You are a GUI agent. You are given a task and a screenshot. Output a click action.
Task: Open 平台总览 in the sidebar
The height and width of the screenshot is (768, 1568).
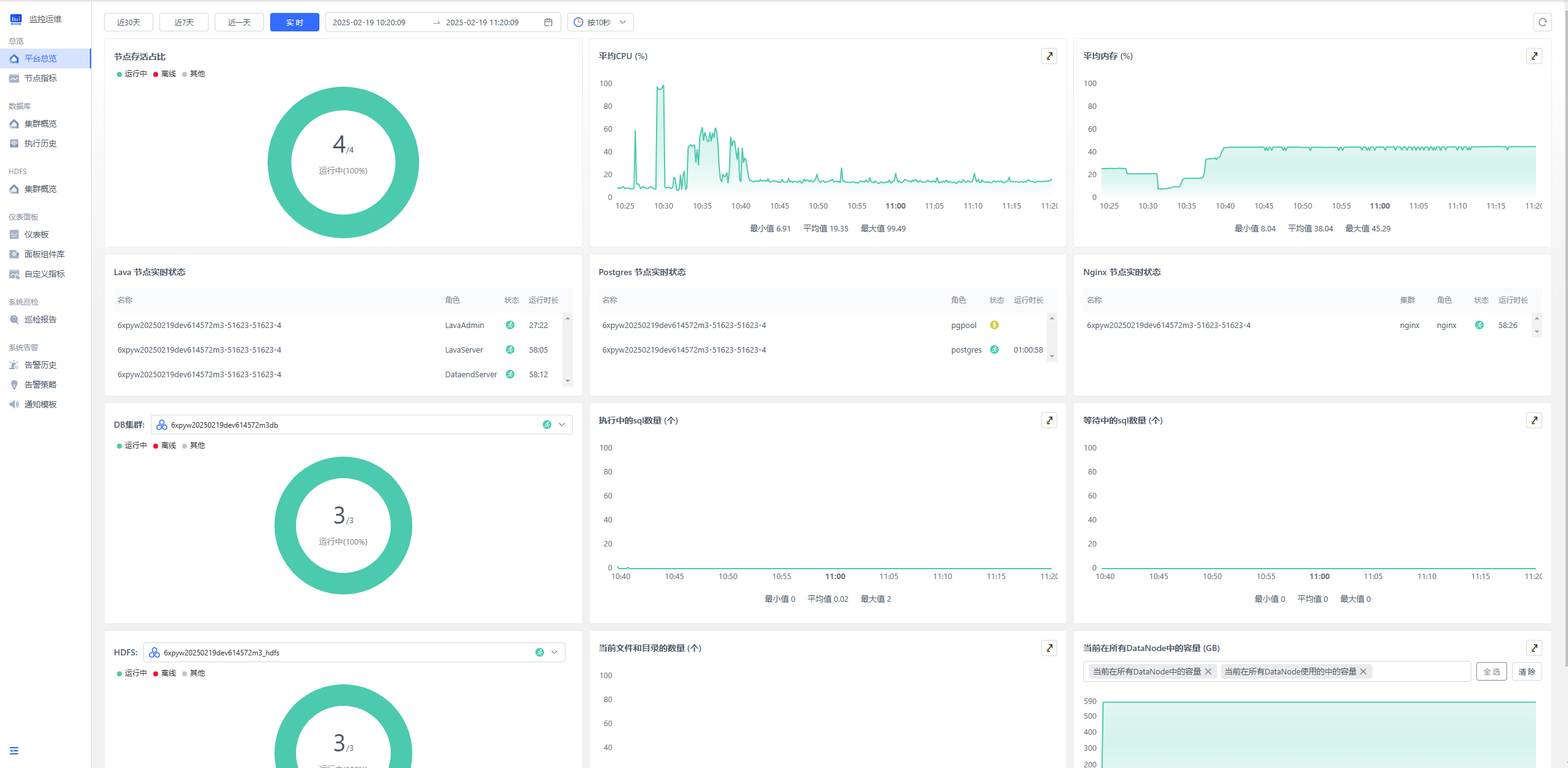45,58
